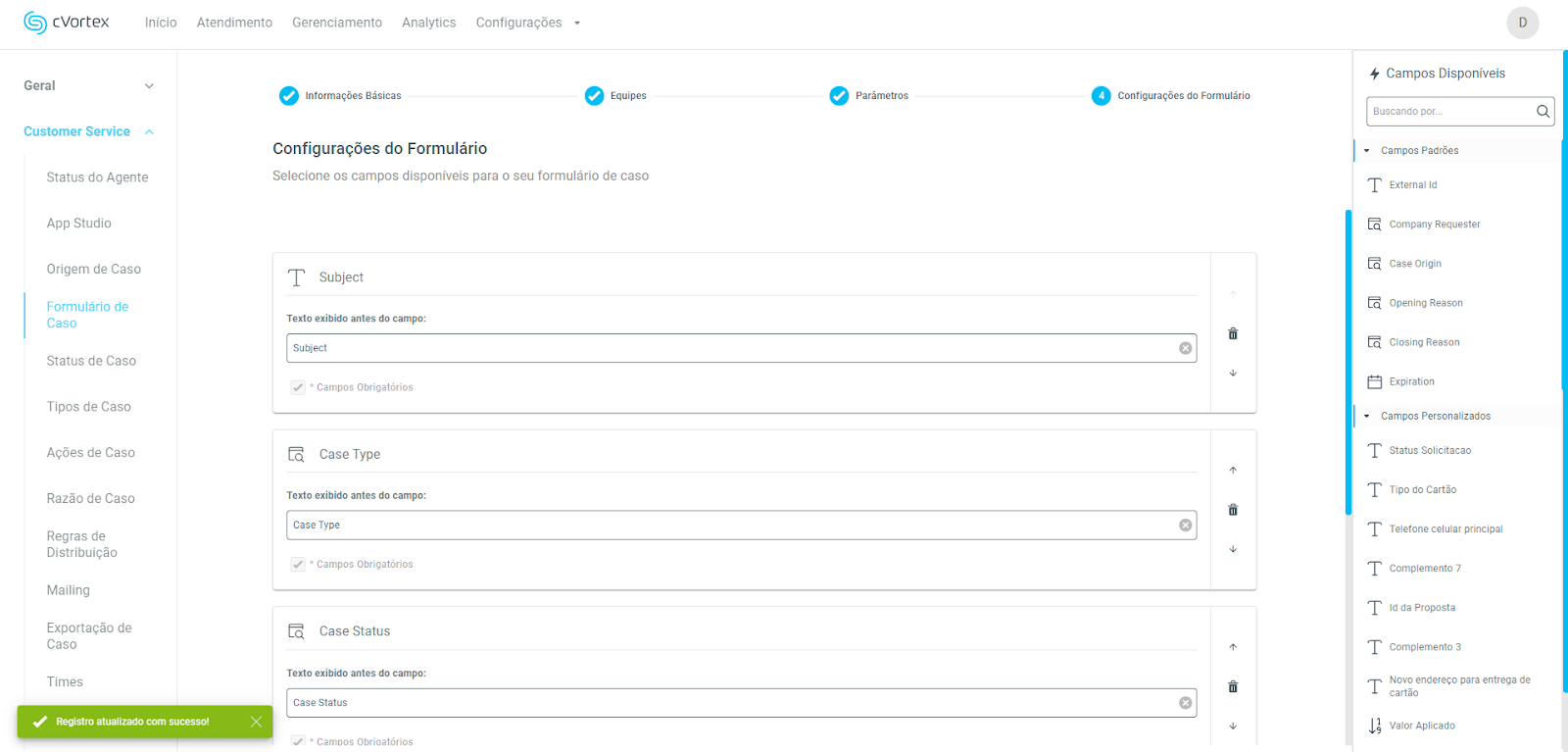Toggle Campos Obrigatórios checkbox for Case Status
1568x752 pixels.
(x=298, y=741)
